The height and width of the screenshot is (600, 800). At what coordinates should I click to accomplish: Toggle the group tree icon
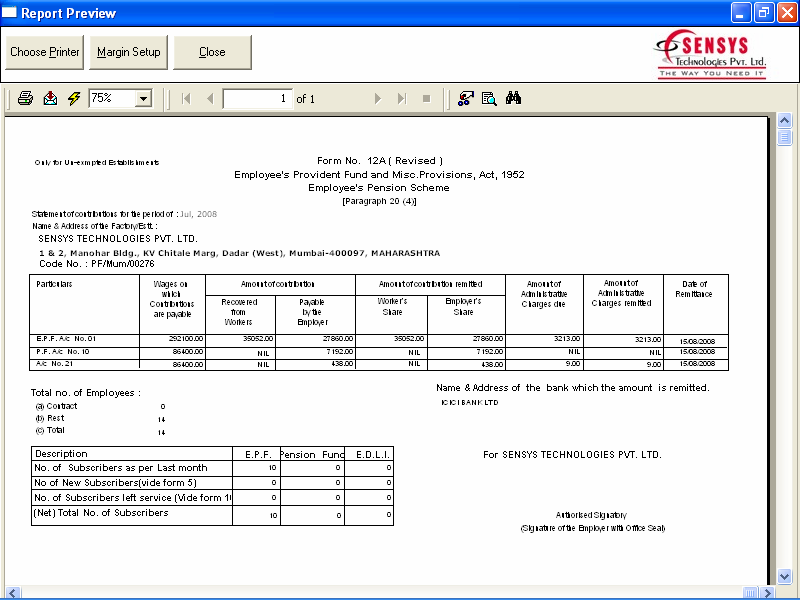[x=465, y=98]
